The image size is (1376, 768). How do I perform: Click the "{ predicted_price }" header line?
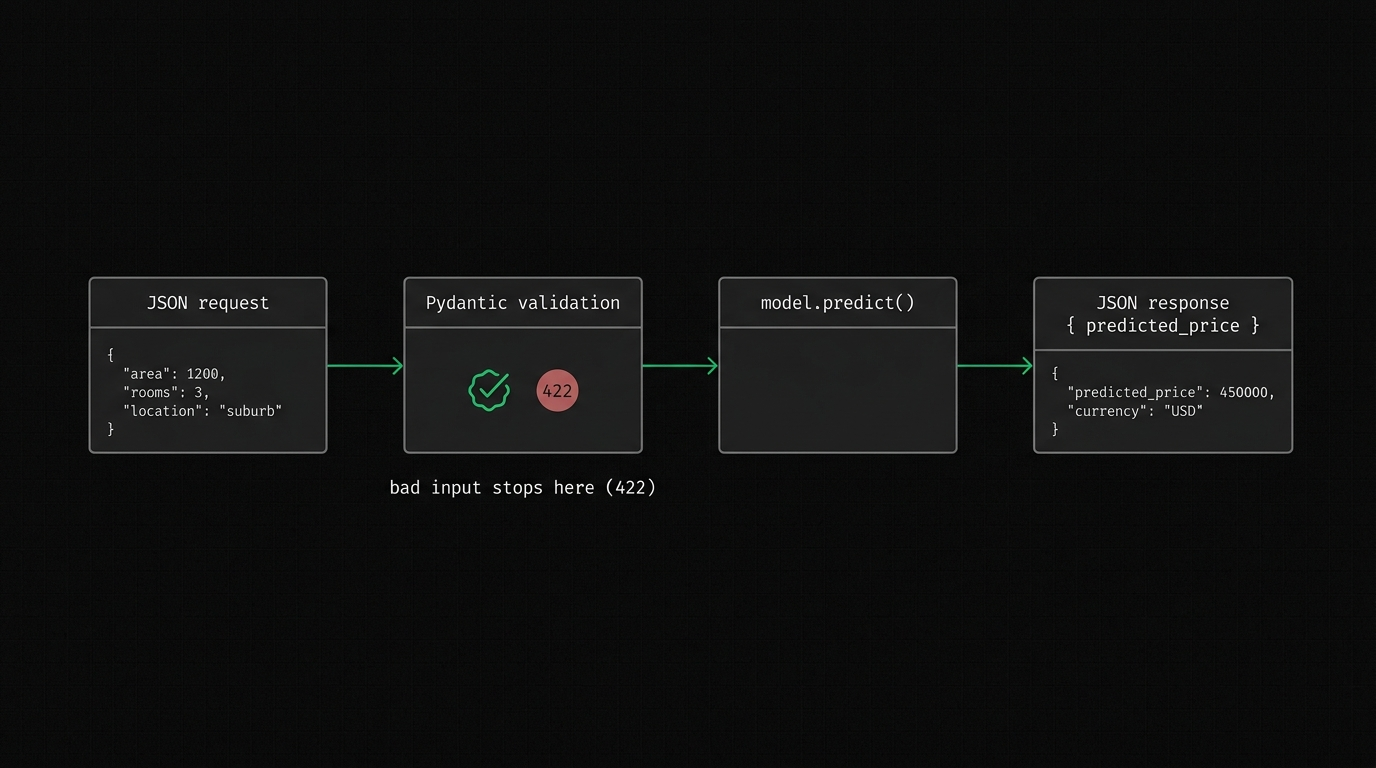[x=1163, y=326]
